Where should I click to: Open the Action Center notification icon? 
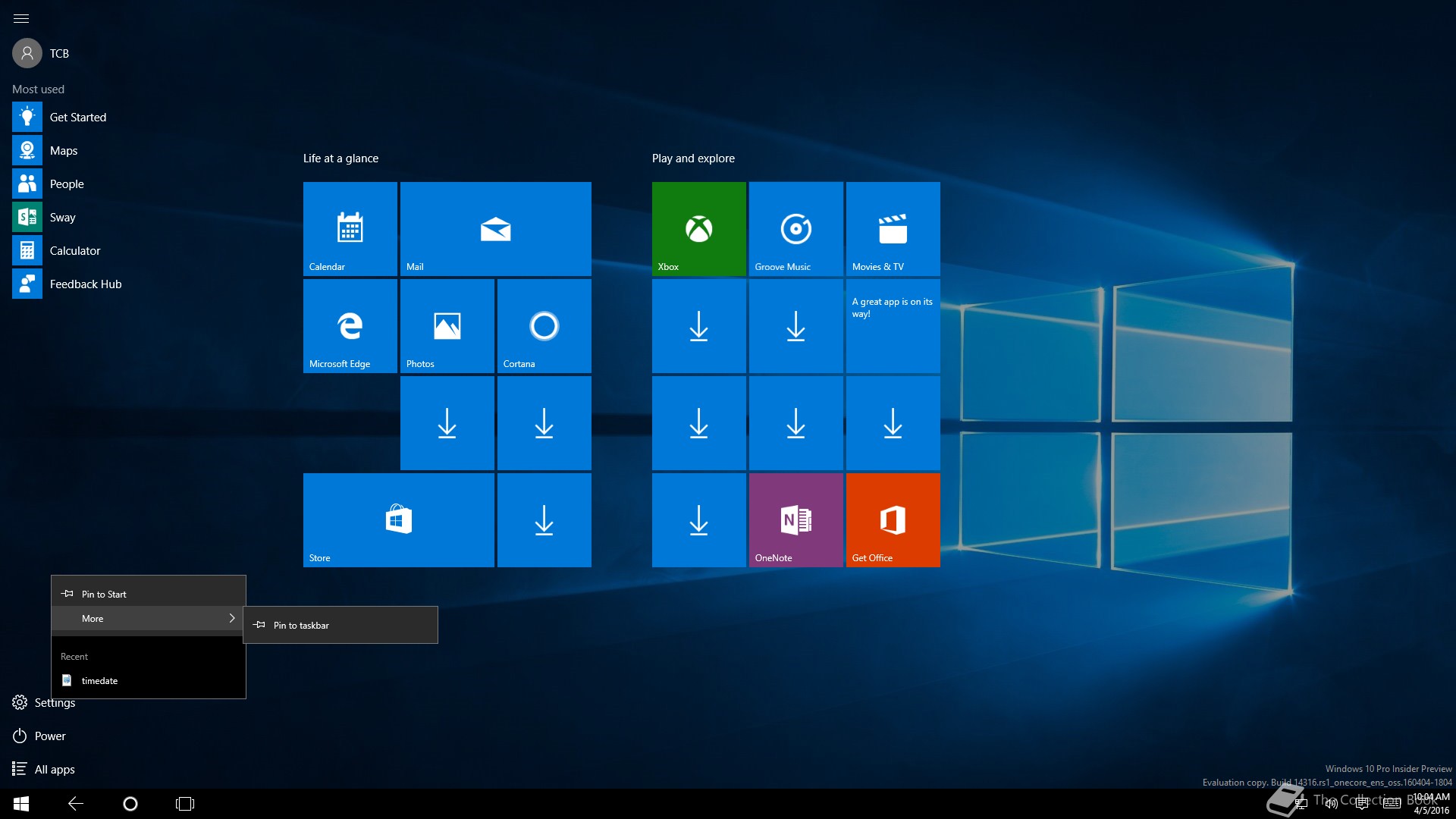point(1362,804)
